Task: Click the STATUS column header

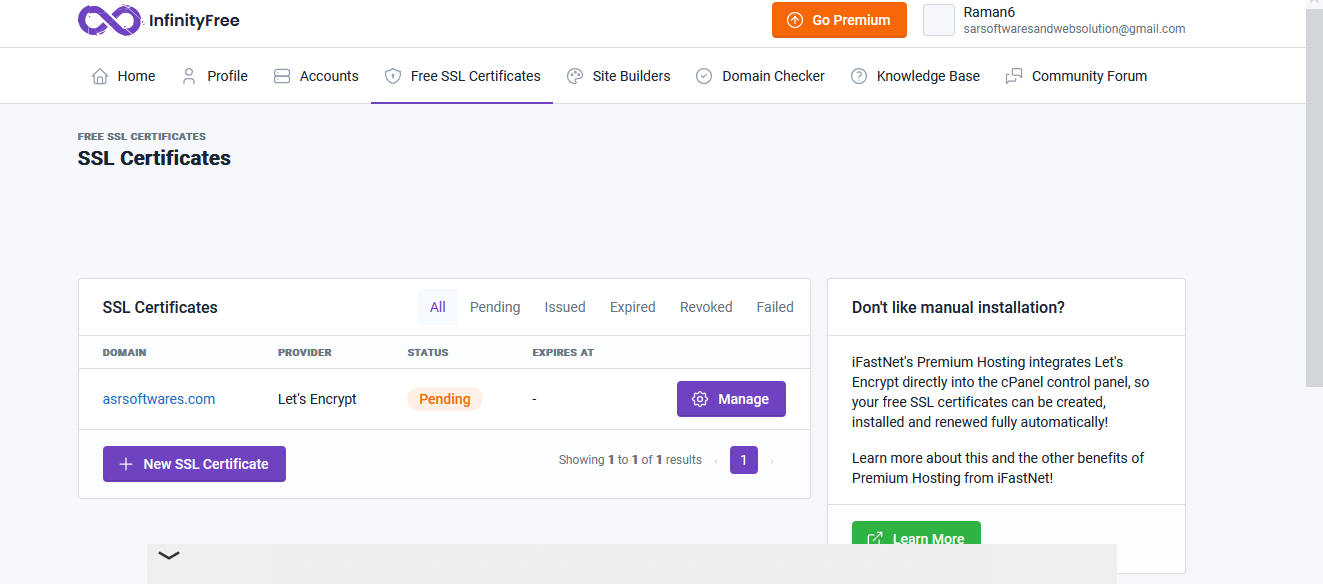Action: (x=428, y=353)
